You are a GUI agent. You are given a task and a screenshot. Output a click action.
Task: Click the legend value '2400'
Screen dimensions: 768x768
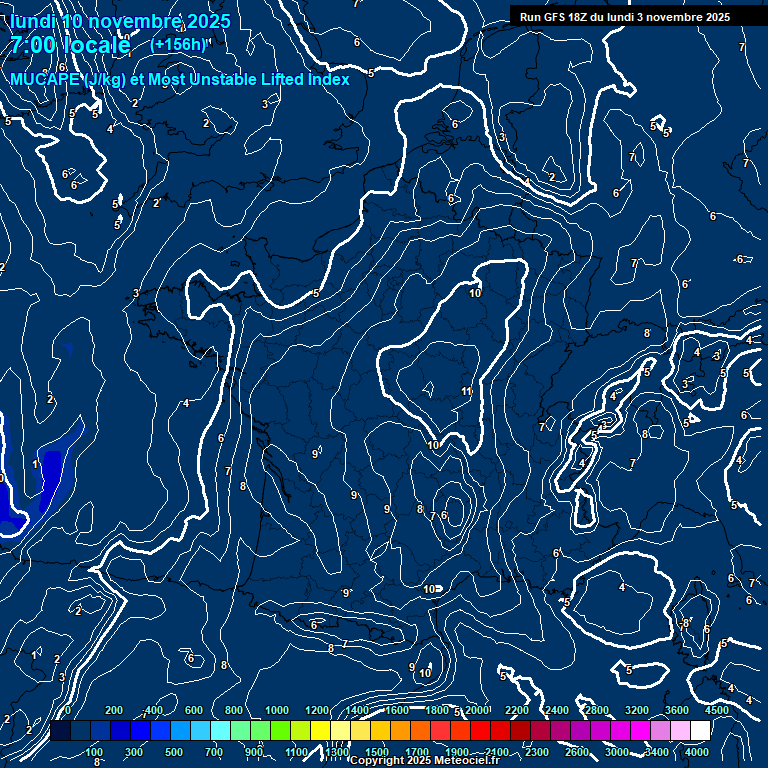[557, 710]
